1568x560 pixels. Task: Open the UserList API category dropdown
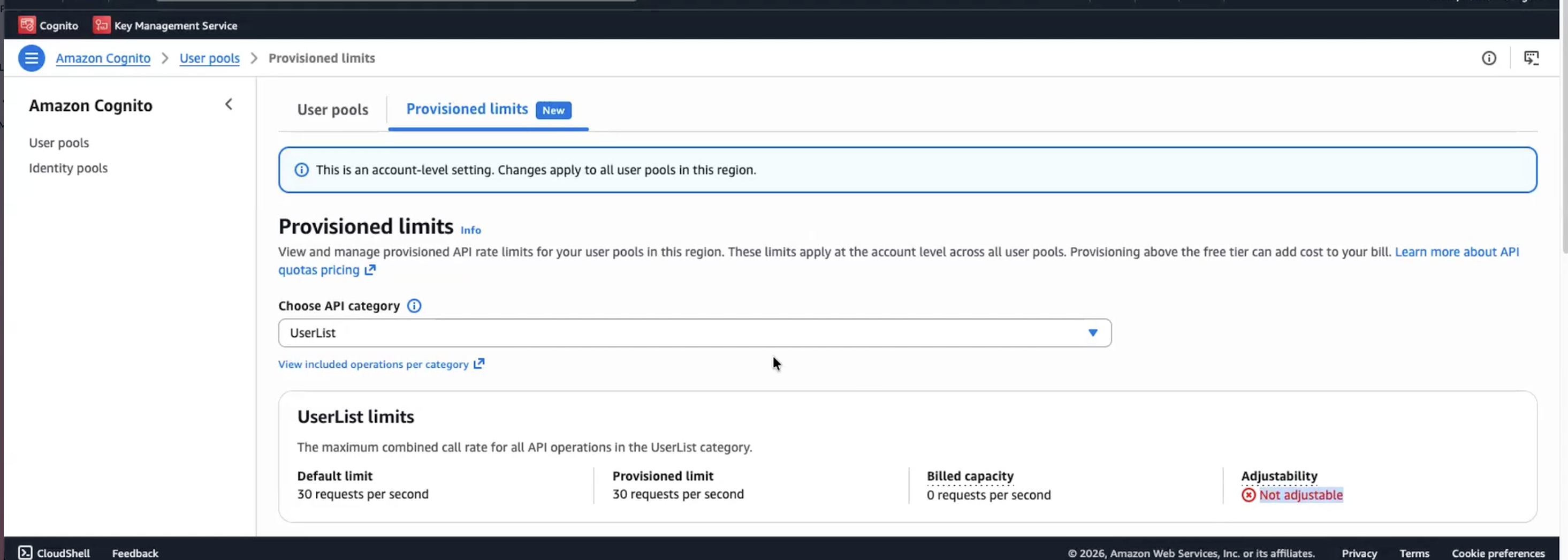coord(695,333)
